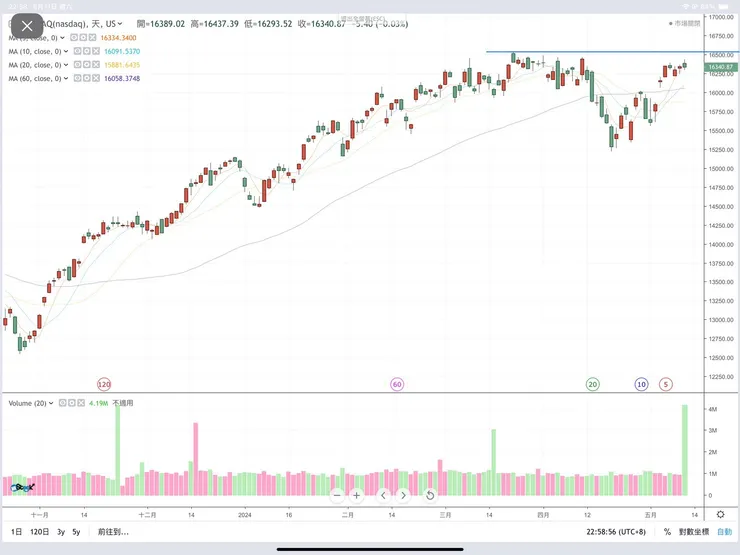This screenshot has height=555, width=740.
Task: Select the blue horizontal line at 16500
Action: (595, 52)
